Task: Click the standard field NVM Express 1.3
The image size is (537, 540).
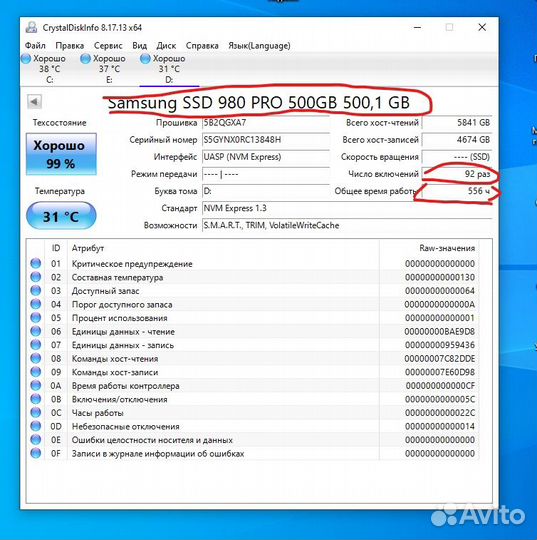Action: pyautogui.click(x=347, y=208)
